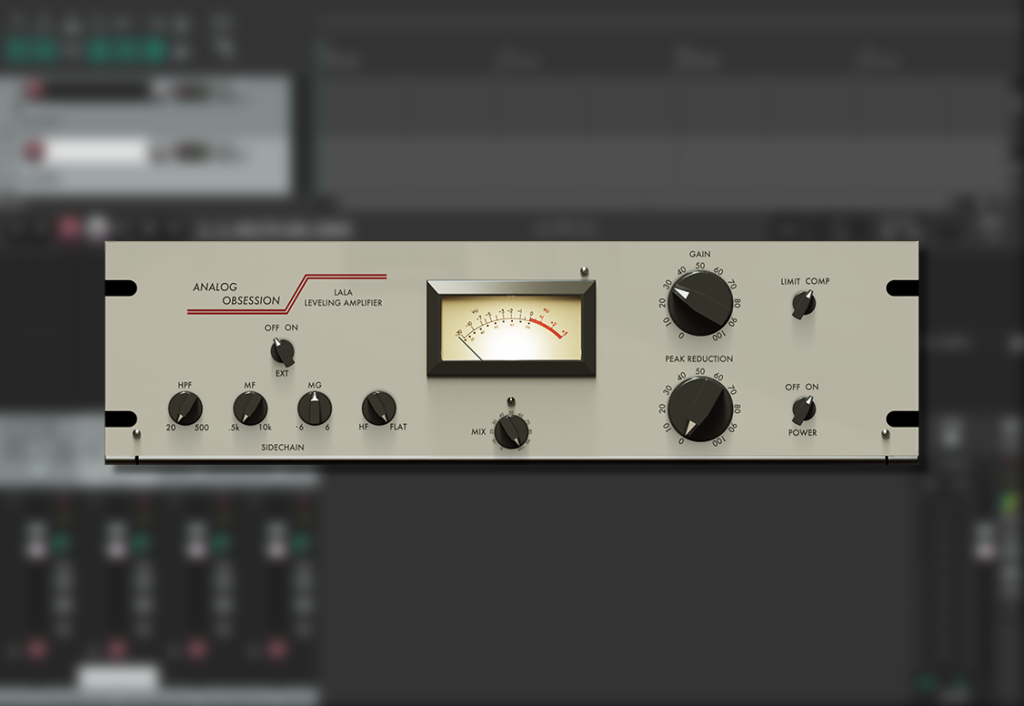1024x706 pixels.
Task: Click the Analog Obsession logo
Action: tap(236, 294)
